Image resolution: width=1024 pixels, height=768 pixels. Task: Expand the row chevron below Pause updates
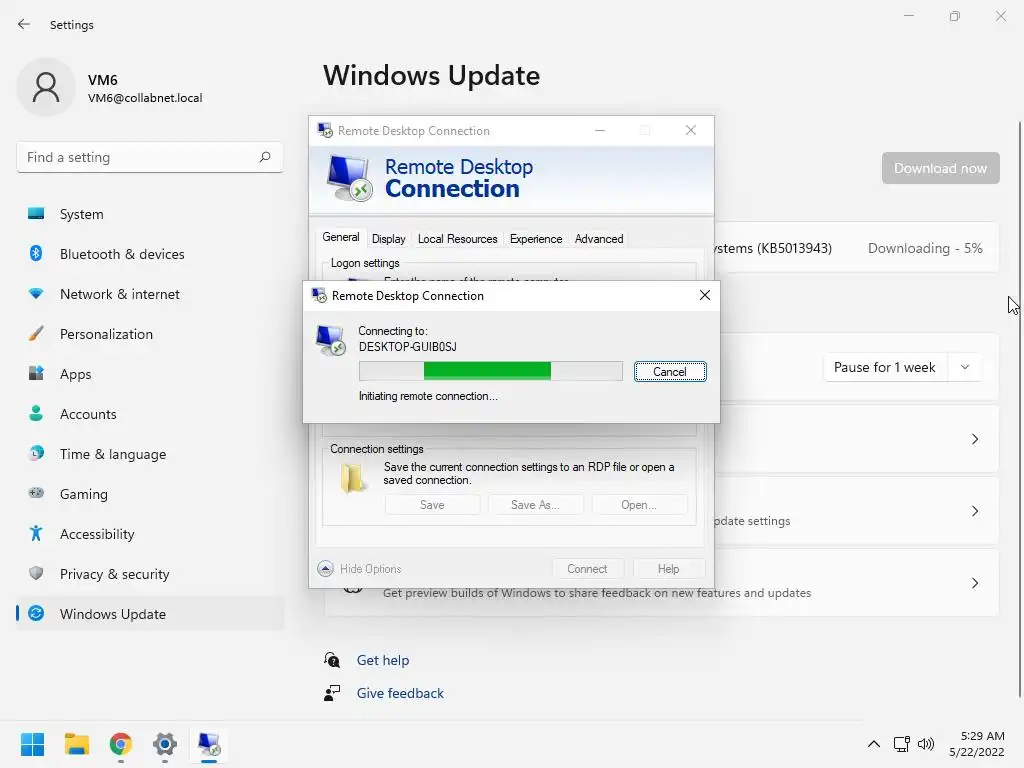[974, 439]
